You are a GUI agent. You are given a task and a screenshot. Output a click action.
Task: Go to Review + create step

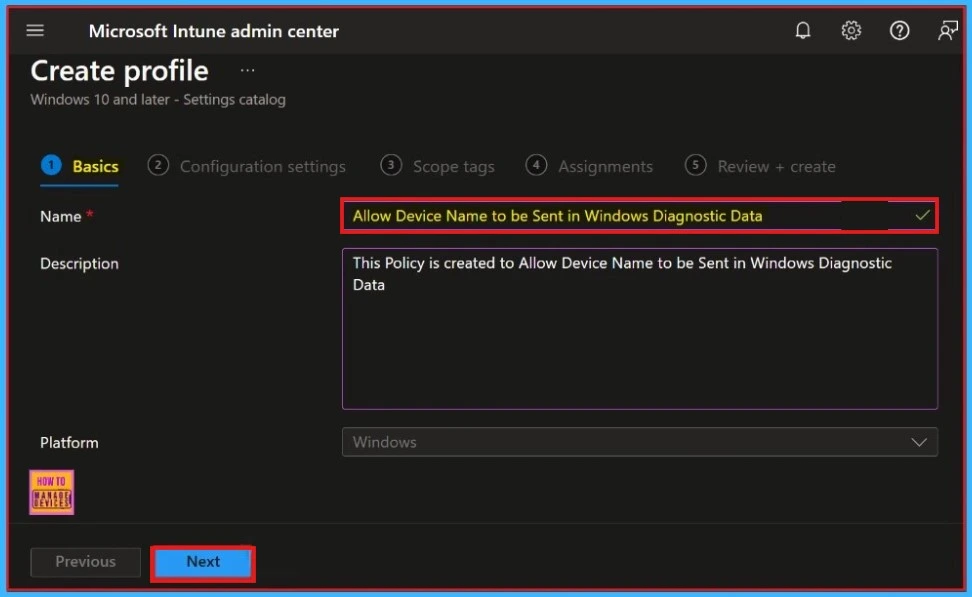click(760, 166)
